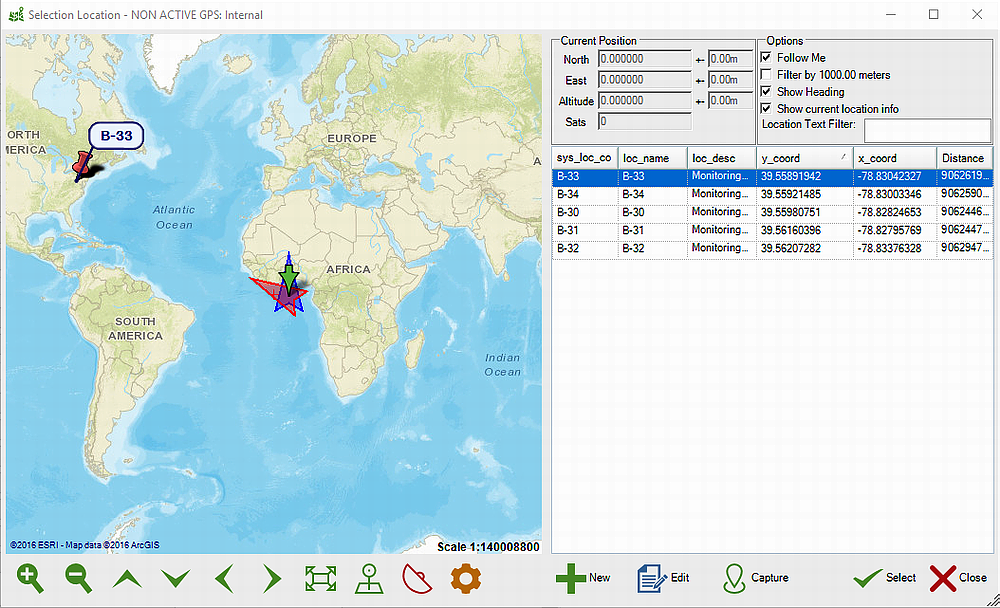Select the Zoom In tool
Viewport: 1000px width, 608px height.
(x=29, y=579)
